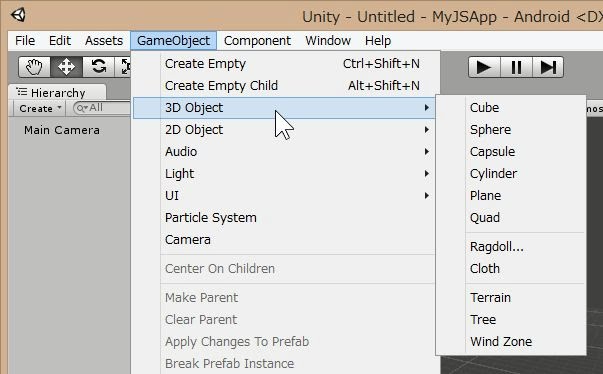The height and width of the screenshot is (374, 603).
Task: Click the Unity logo icon in title bar
Action: pos(18,15)
